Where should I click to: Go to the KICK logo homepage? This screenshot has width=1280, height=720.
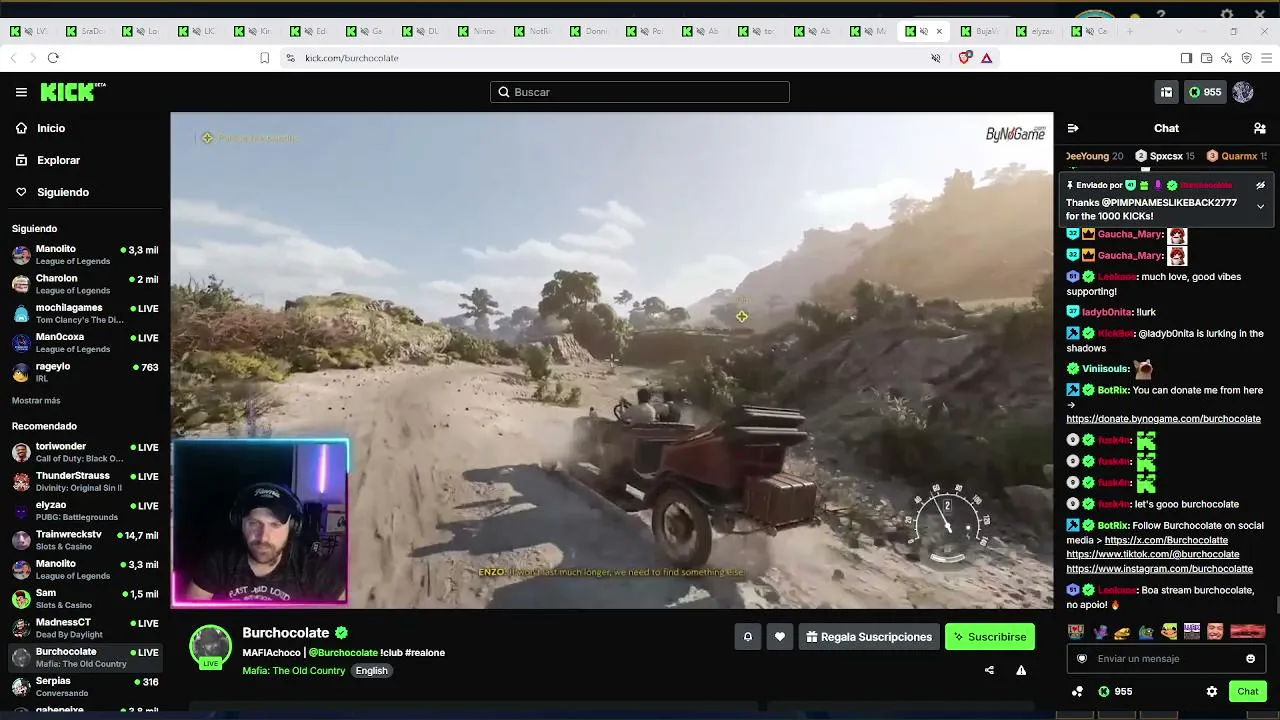[x=73, y=92]
